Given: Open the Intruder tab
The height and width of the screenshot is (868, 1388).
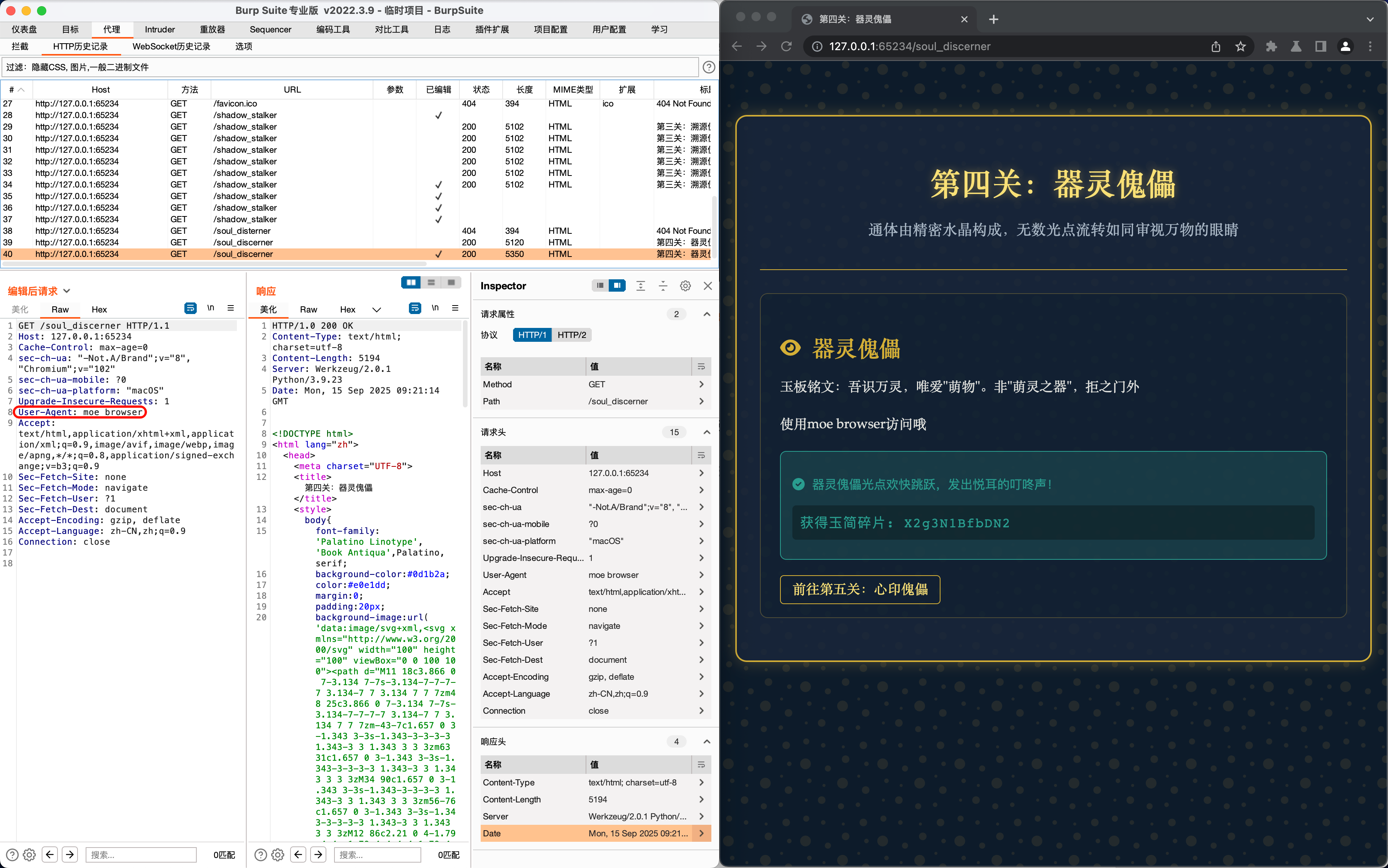Looking at the screenshot, I should 160,29.
